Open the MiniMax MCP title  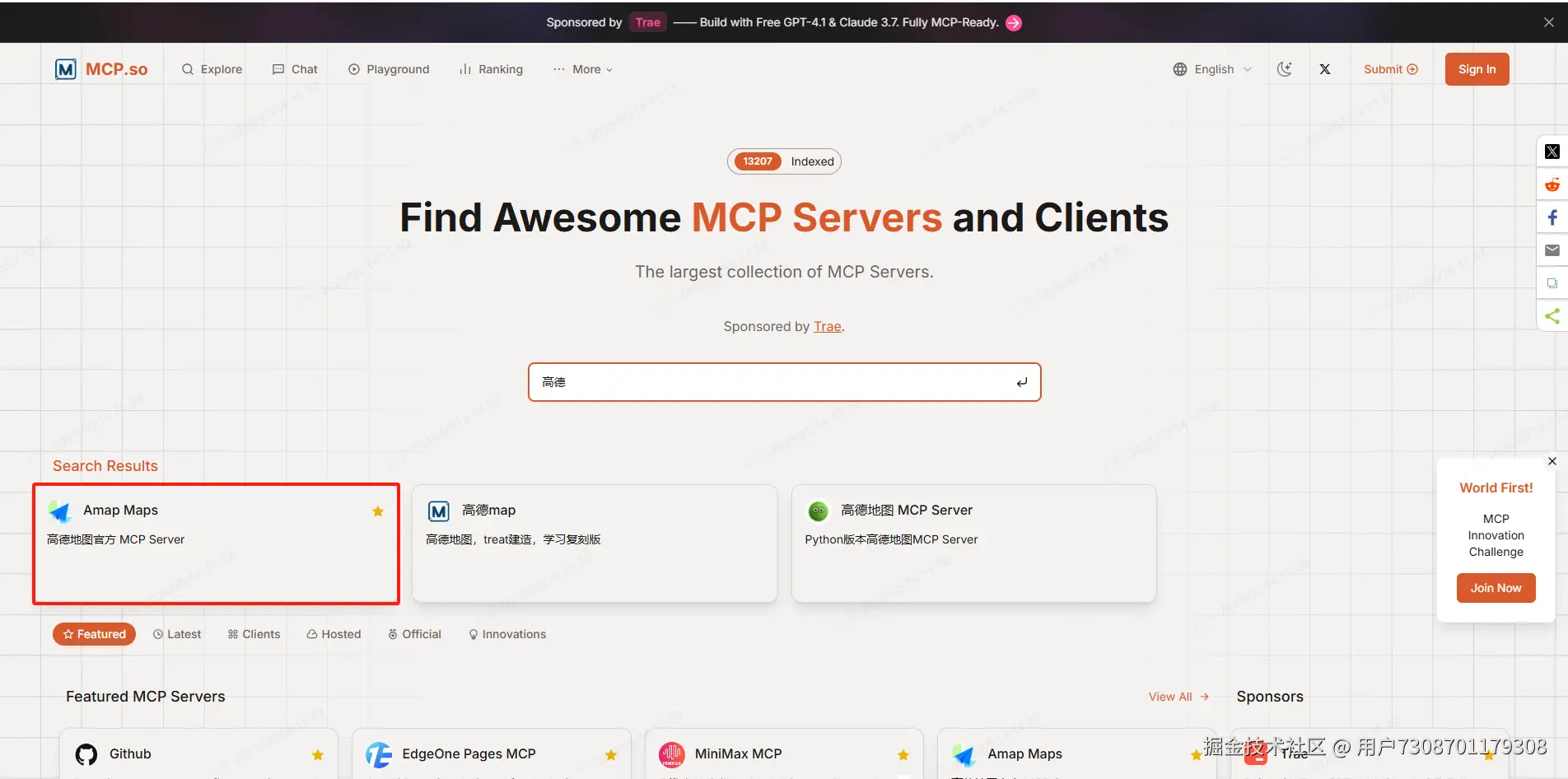point(739,754)
